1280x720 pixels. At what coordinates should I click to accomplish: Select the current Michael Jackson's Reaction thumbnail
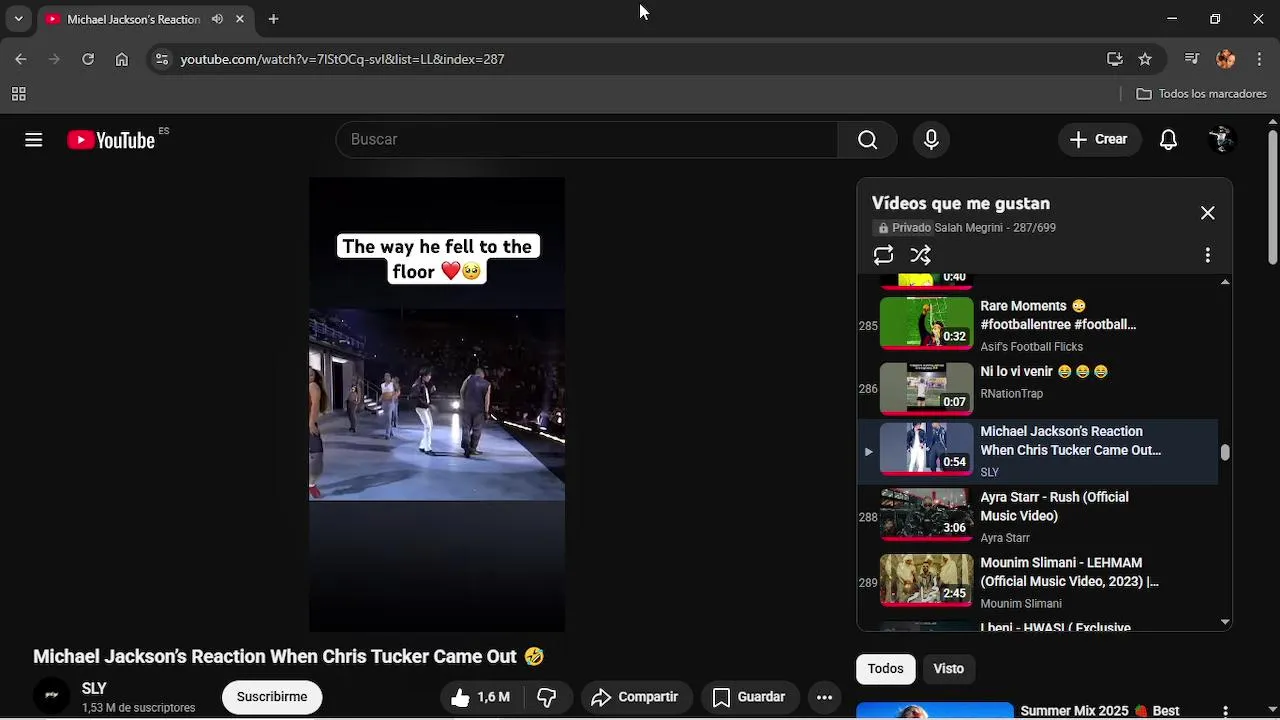(926, 448)
